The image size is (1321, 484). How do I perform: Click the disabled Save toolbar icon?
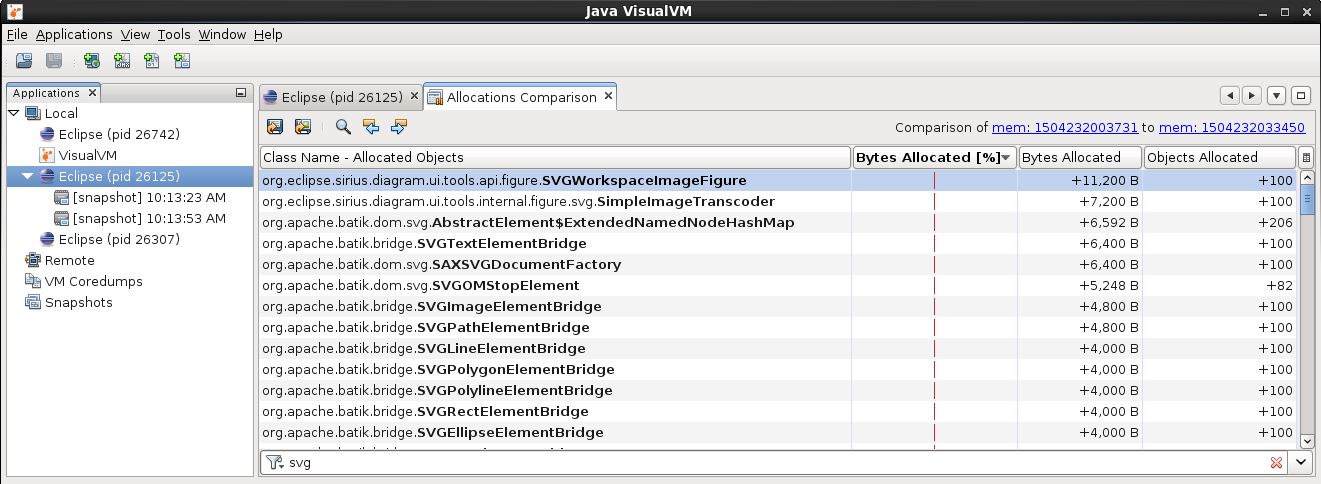tap(54, 61)
